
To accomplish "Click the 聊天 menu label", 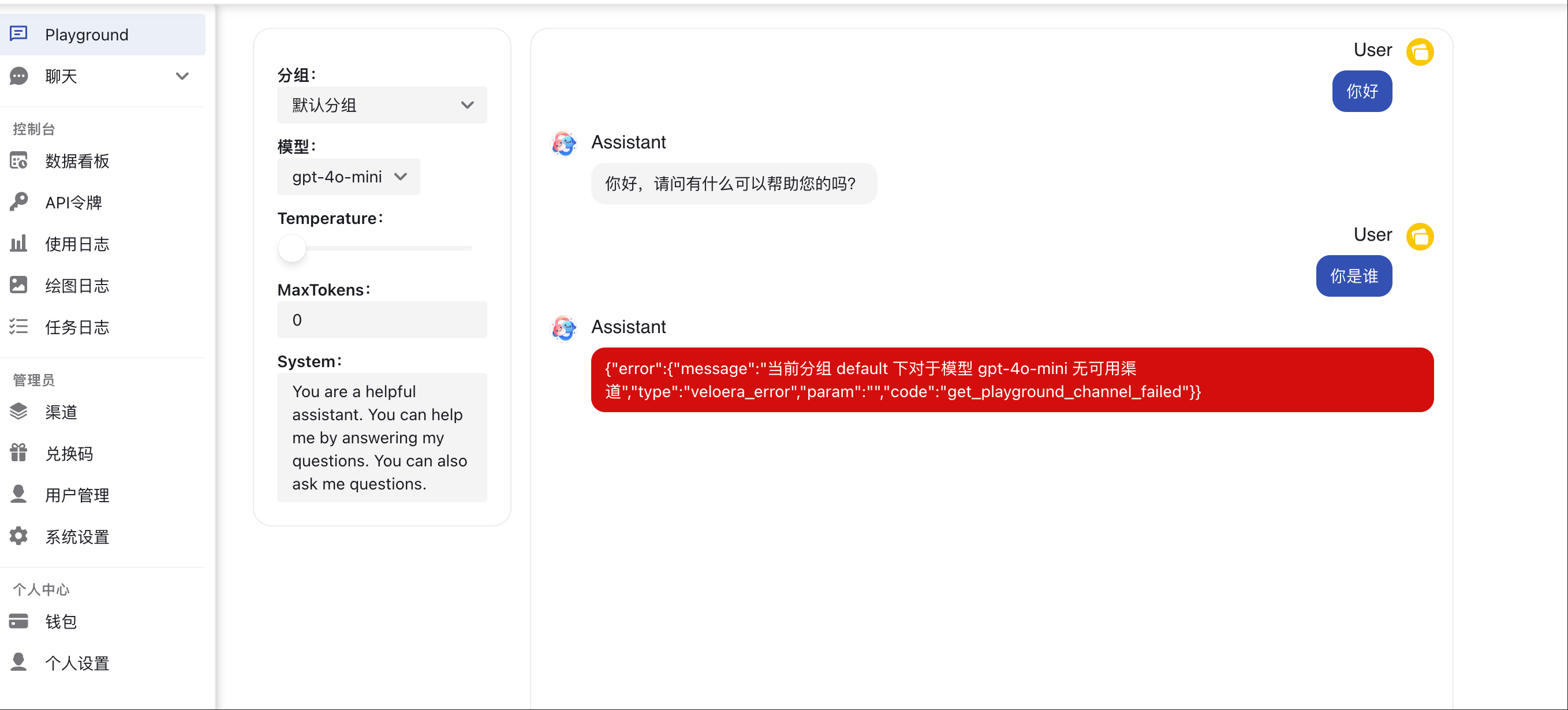I will click(61, 76).
